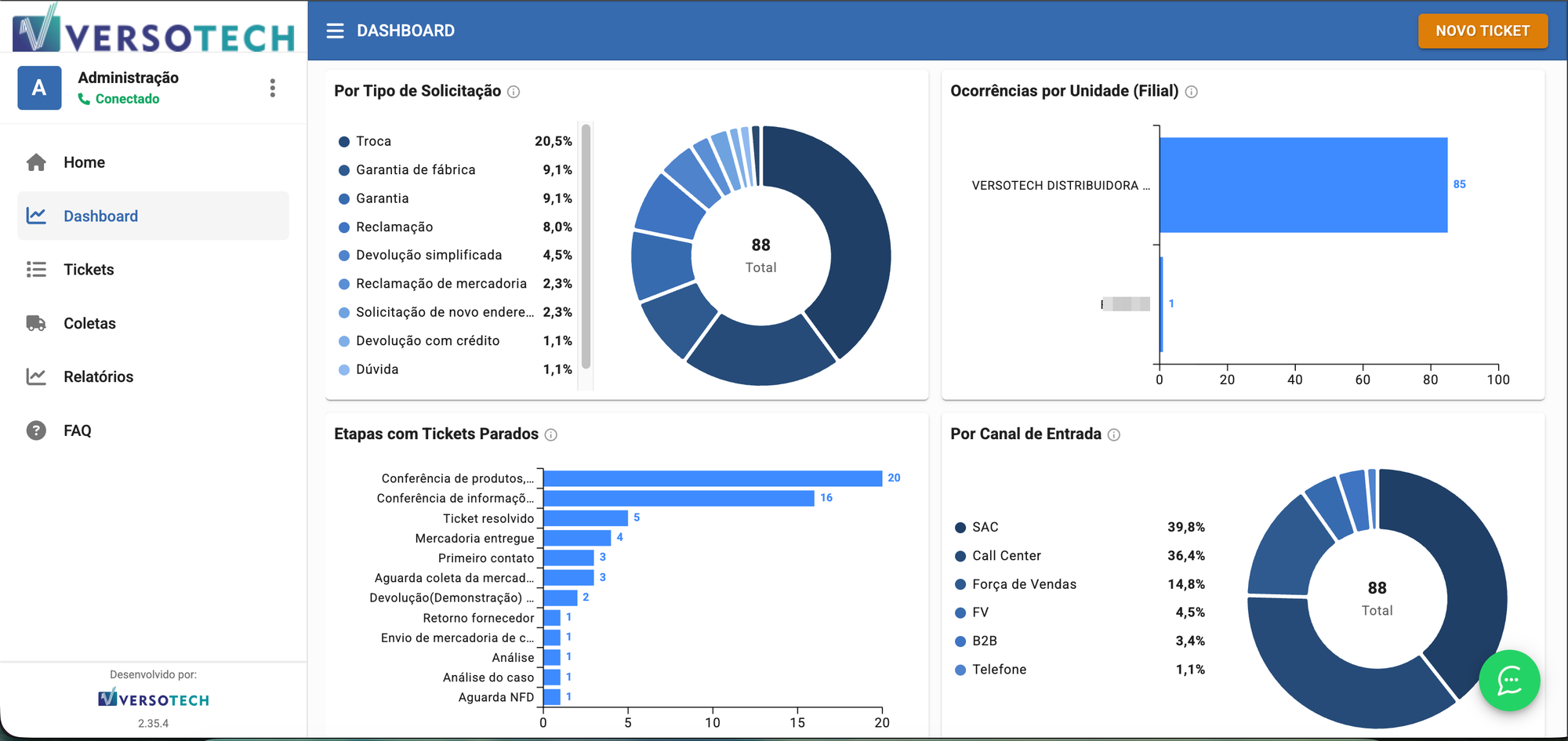Image resolution: width=1568 pixels, height=741 pixels.
Task: Select the Devolução simplificada legend entry
Action: pos(455,256)
